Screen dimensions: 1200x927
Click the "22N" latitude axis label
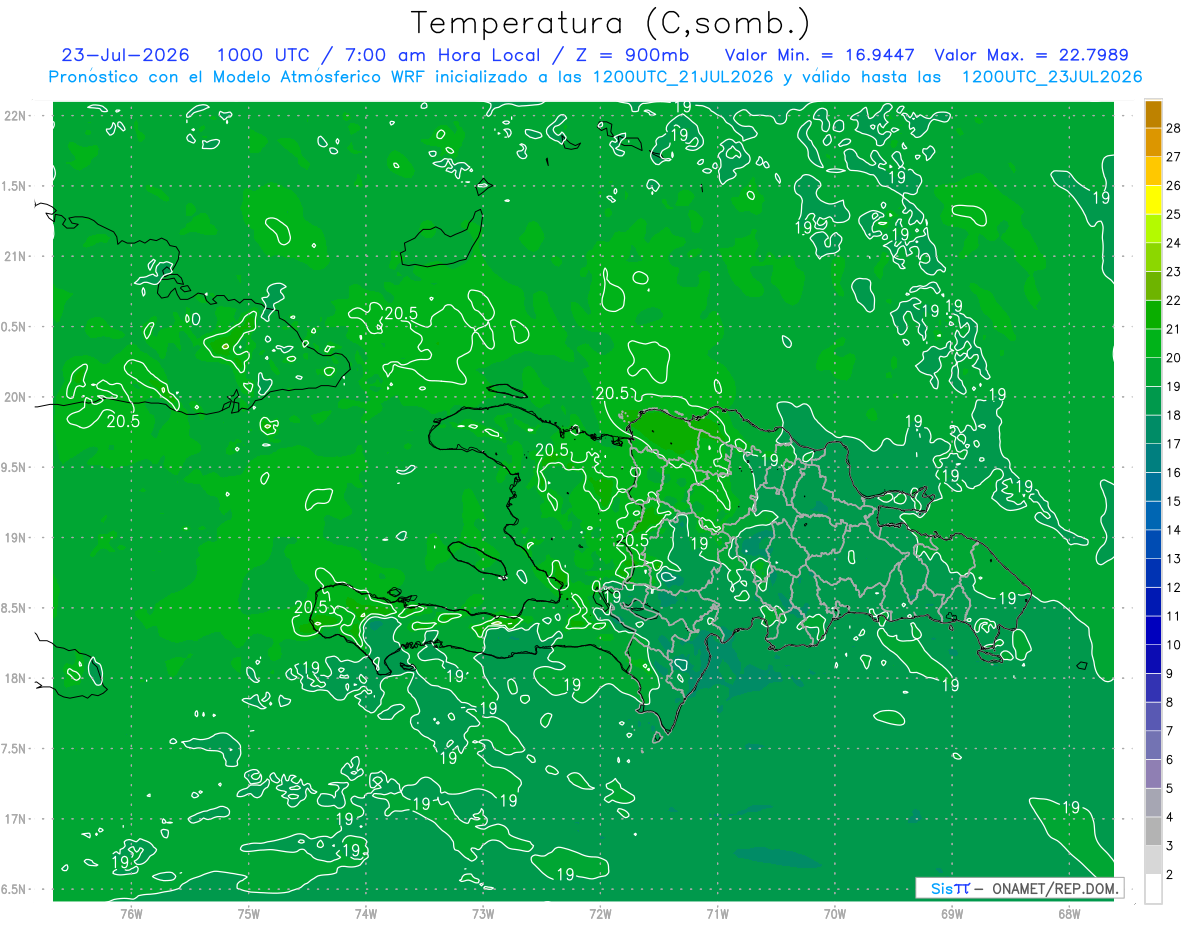[x=15, y=116]
